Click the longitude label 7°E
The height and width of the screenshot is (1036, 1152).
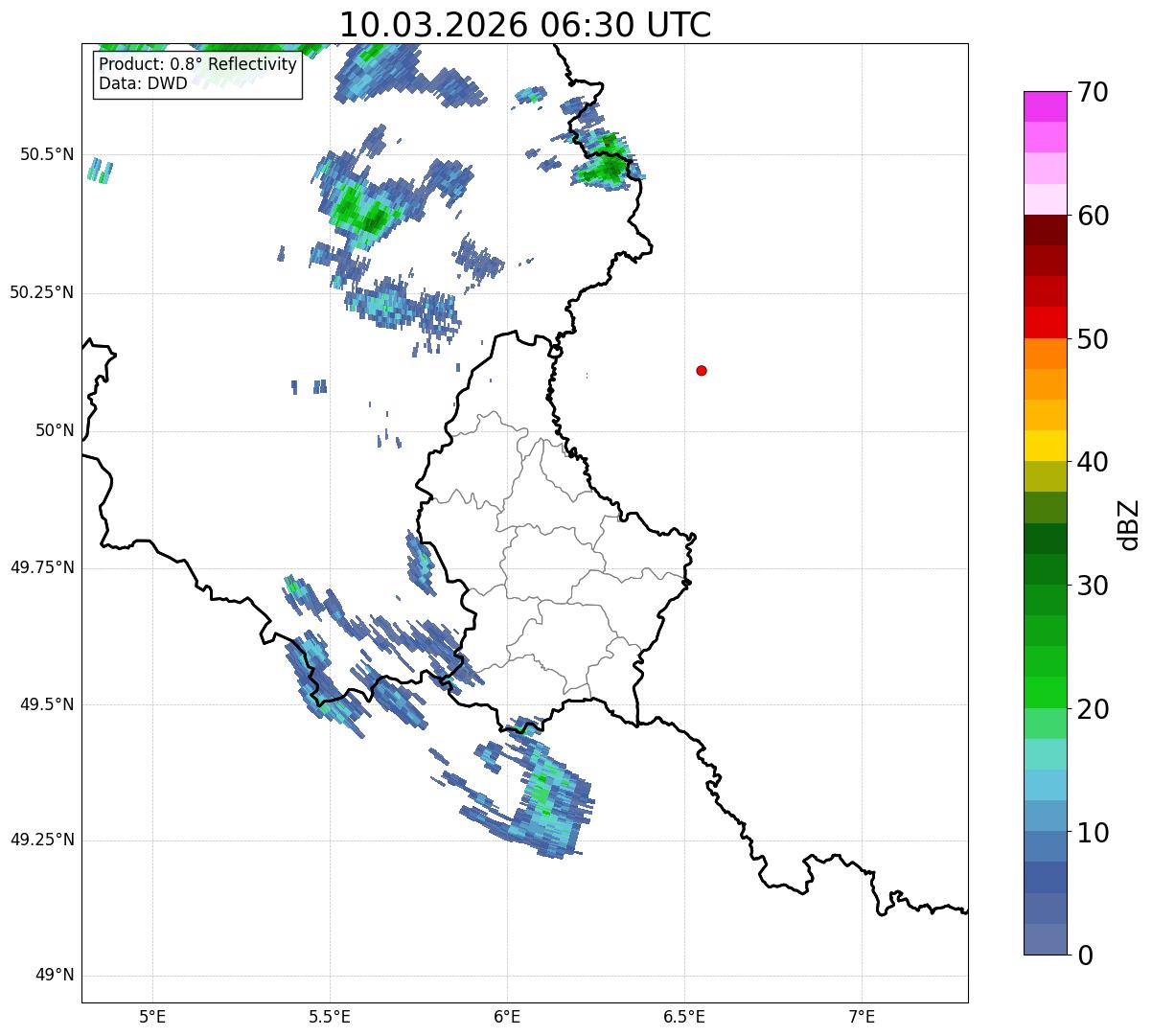(x=863, y=1016)
